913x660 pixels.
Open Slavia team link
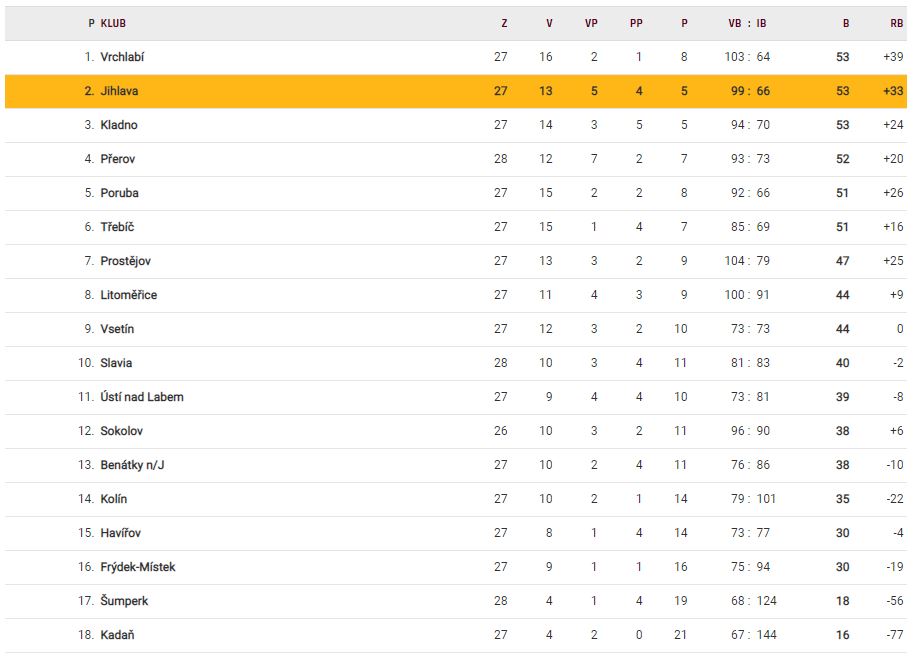click(x=116, y=363)
